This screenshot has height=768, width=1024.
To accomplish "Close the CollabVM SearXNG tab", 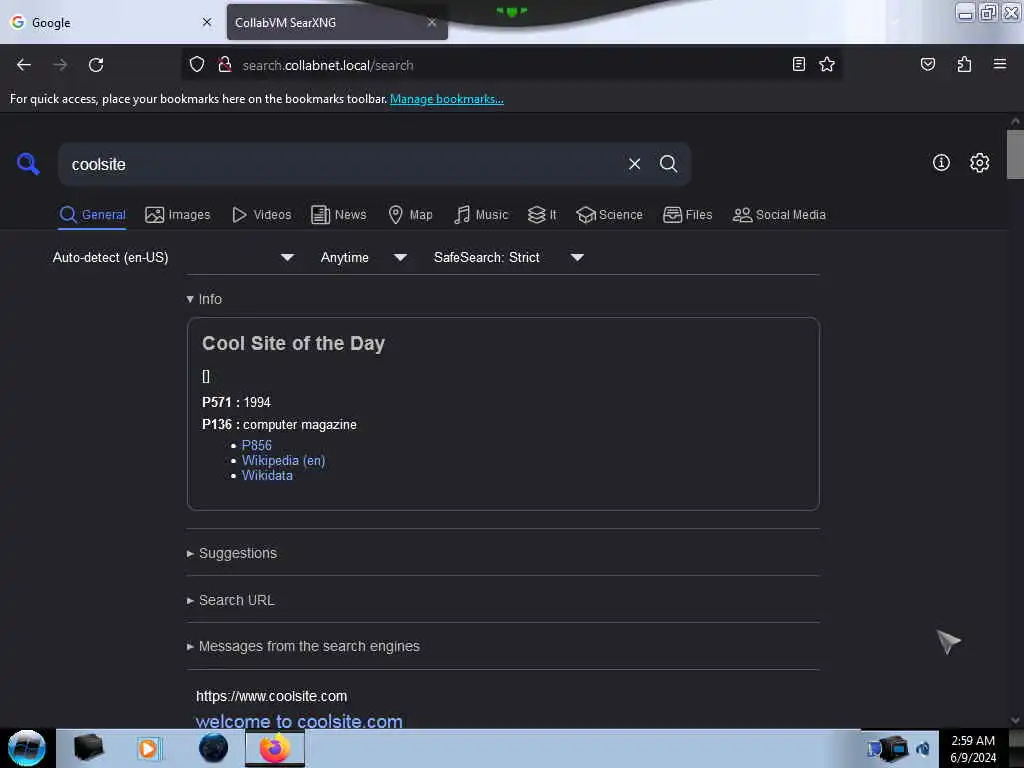I will pyautogui.click(x=432, y=22).
